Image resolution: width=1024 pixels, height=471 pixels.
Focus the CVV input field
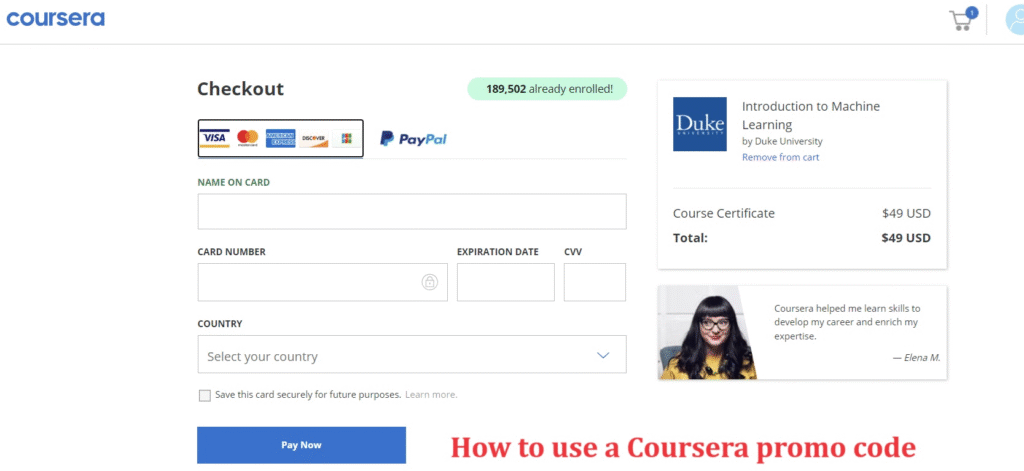pos(595,282)
